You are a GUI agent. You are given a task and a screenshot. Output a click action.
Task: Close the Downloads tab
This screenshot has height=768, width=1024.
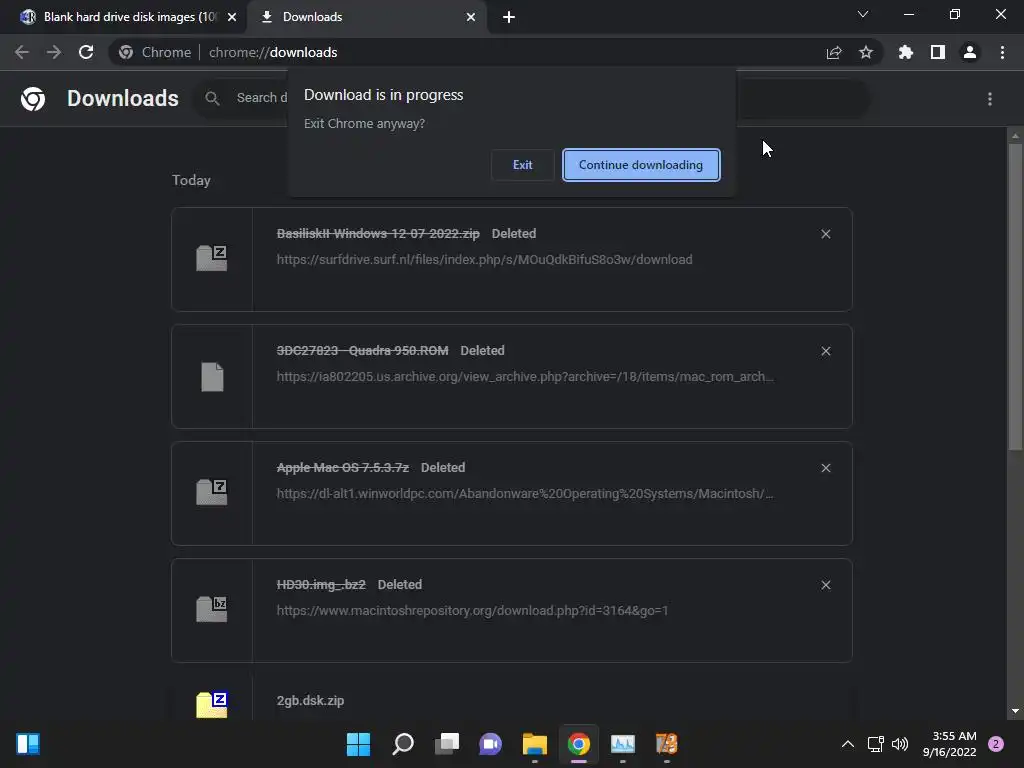click(x=471, y=17)
